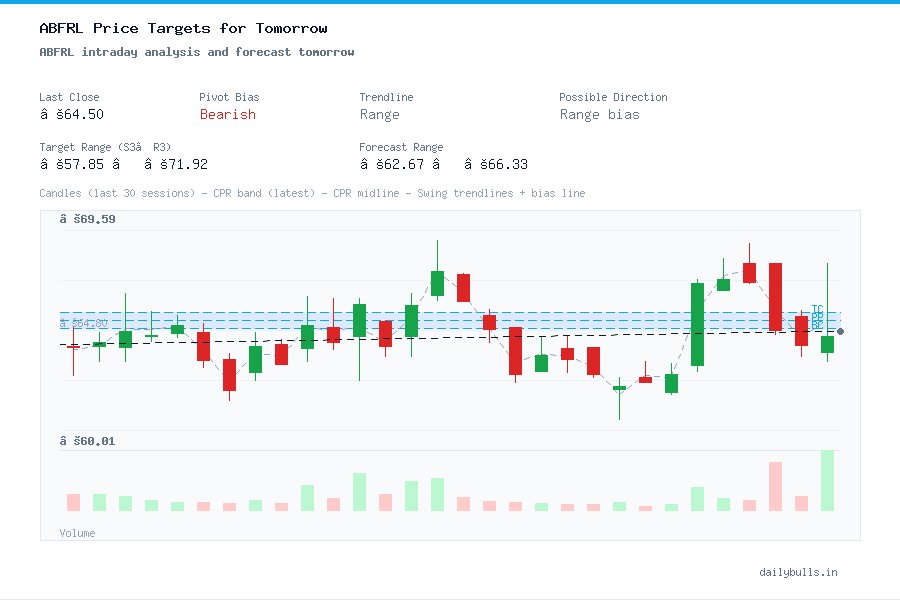The image size is (900, 600).
Task: Click the 'Possible Direction' label
Action: [613, 97]
